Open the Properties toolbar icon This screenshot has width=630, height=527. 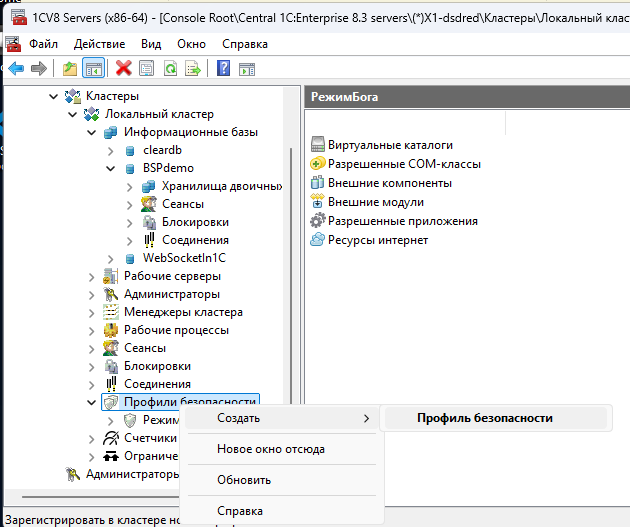coord(147,68)
